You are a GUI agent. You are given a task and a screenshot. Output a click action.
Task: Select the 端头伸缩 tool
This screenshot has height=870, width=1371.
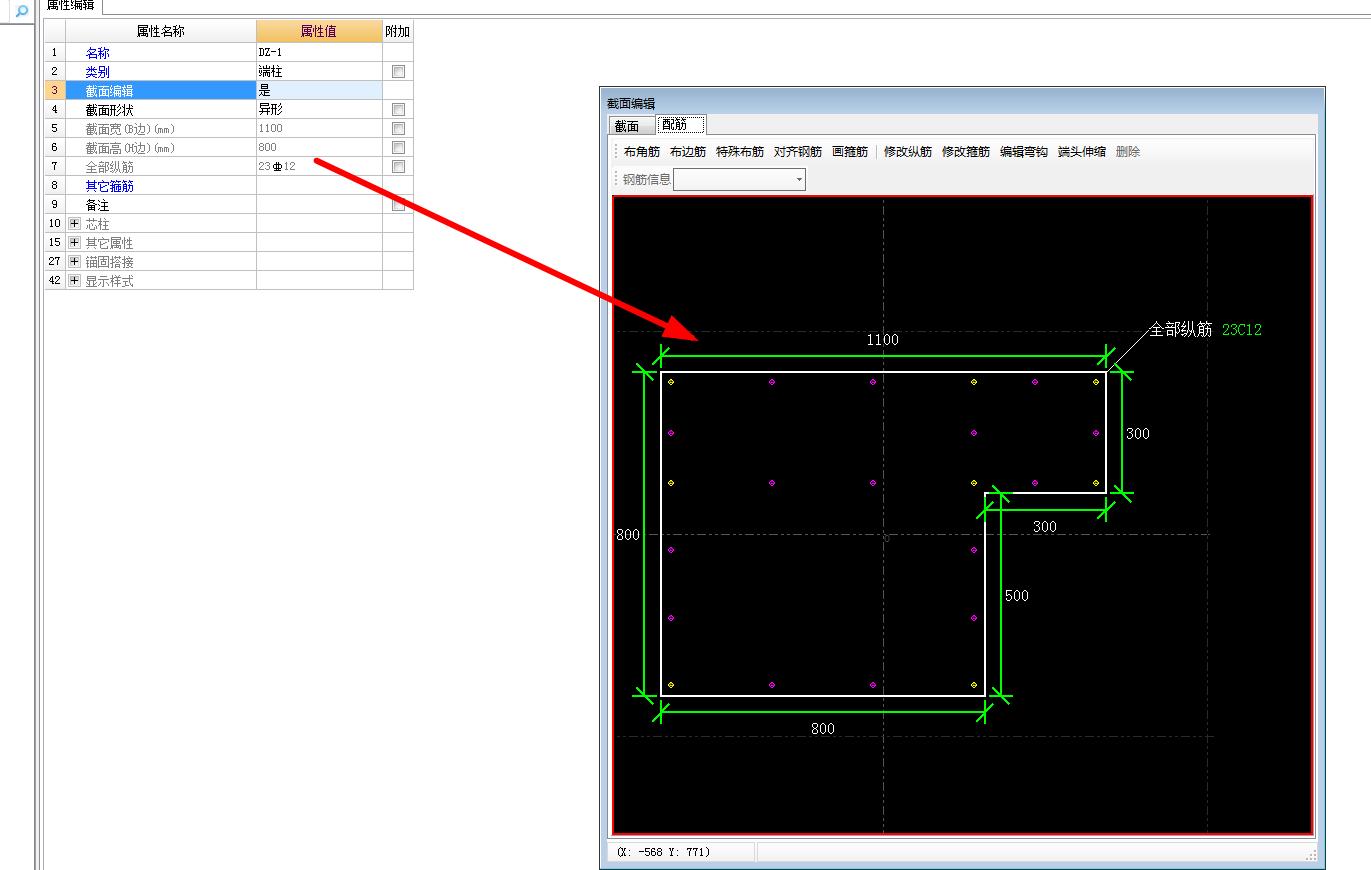pyautogui.click(x=1082, y=152)
